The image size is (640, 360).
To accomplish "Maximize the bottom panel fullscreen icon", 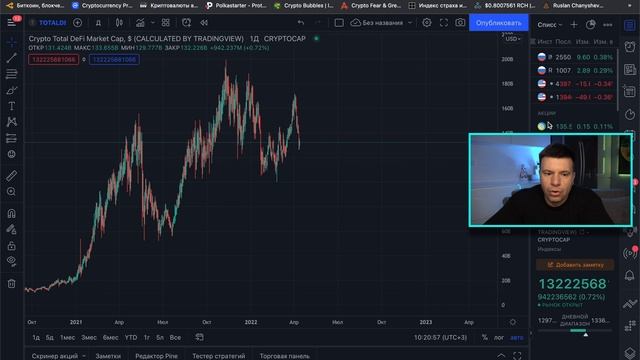I will (x=517, y=356).
